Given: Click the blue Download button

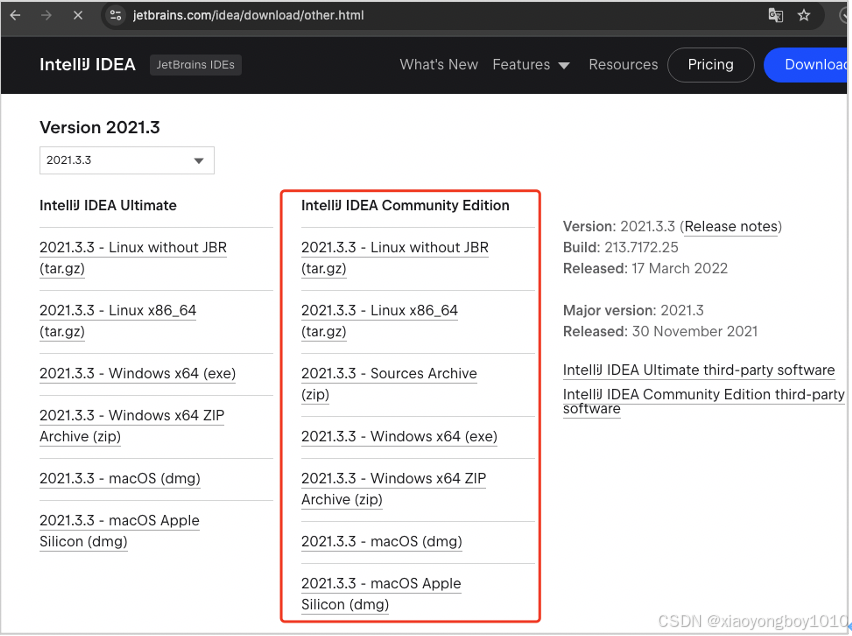Looking at the screenshot, I should pos(806,65).
